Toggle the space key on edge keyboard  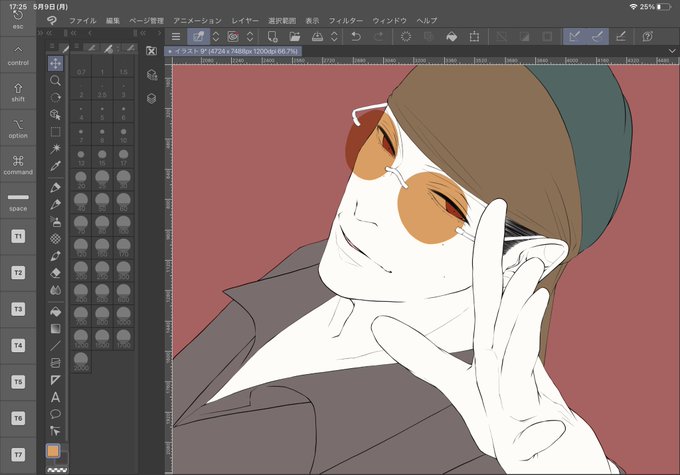coord(18,201)
